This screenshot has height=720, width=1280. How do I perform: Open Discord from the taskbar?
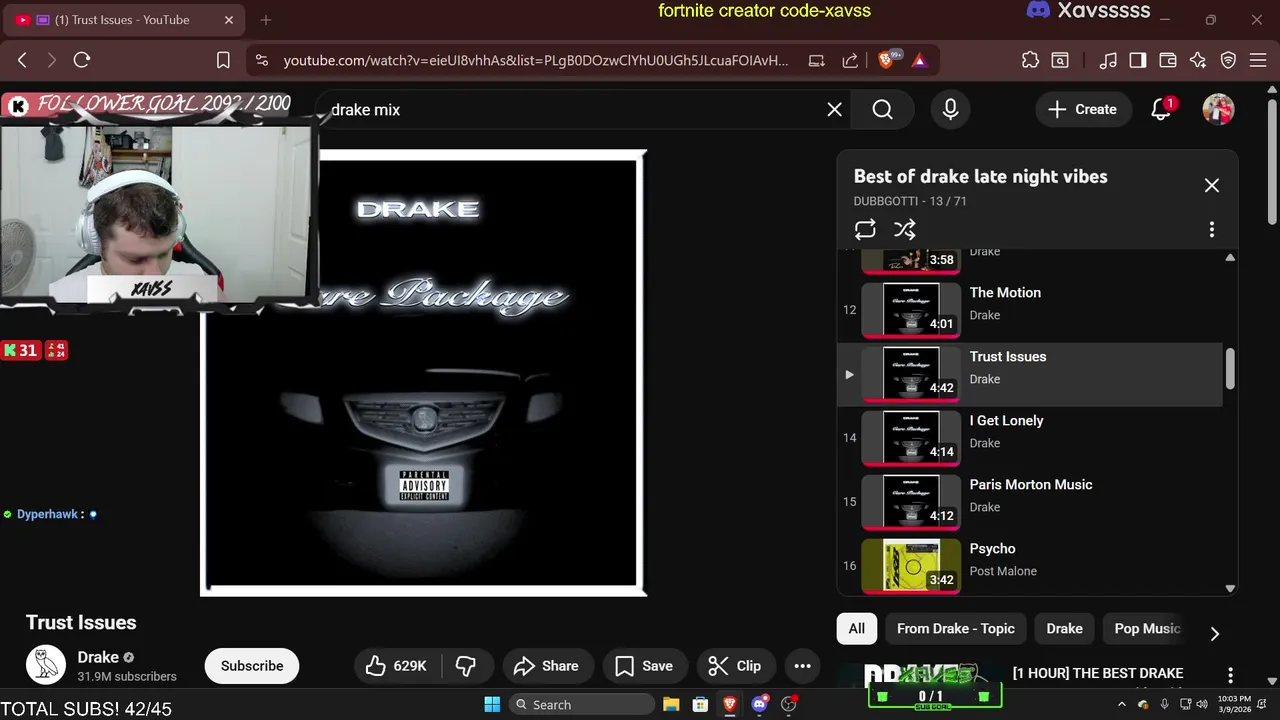point(759,704)
